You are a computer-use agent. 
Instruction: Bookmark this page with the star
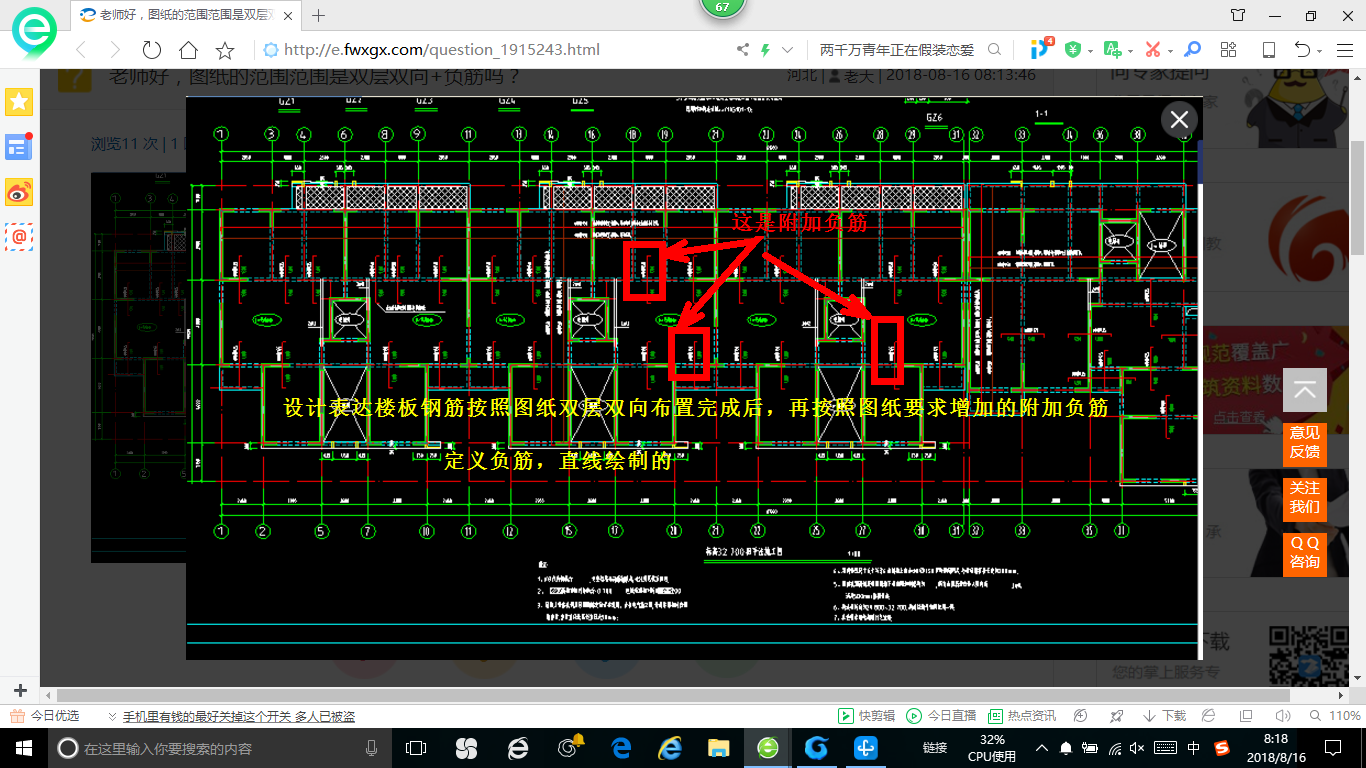click(x=225, y=50)
